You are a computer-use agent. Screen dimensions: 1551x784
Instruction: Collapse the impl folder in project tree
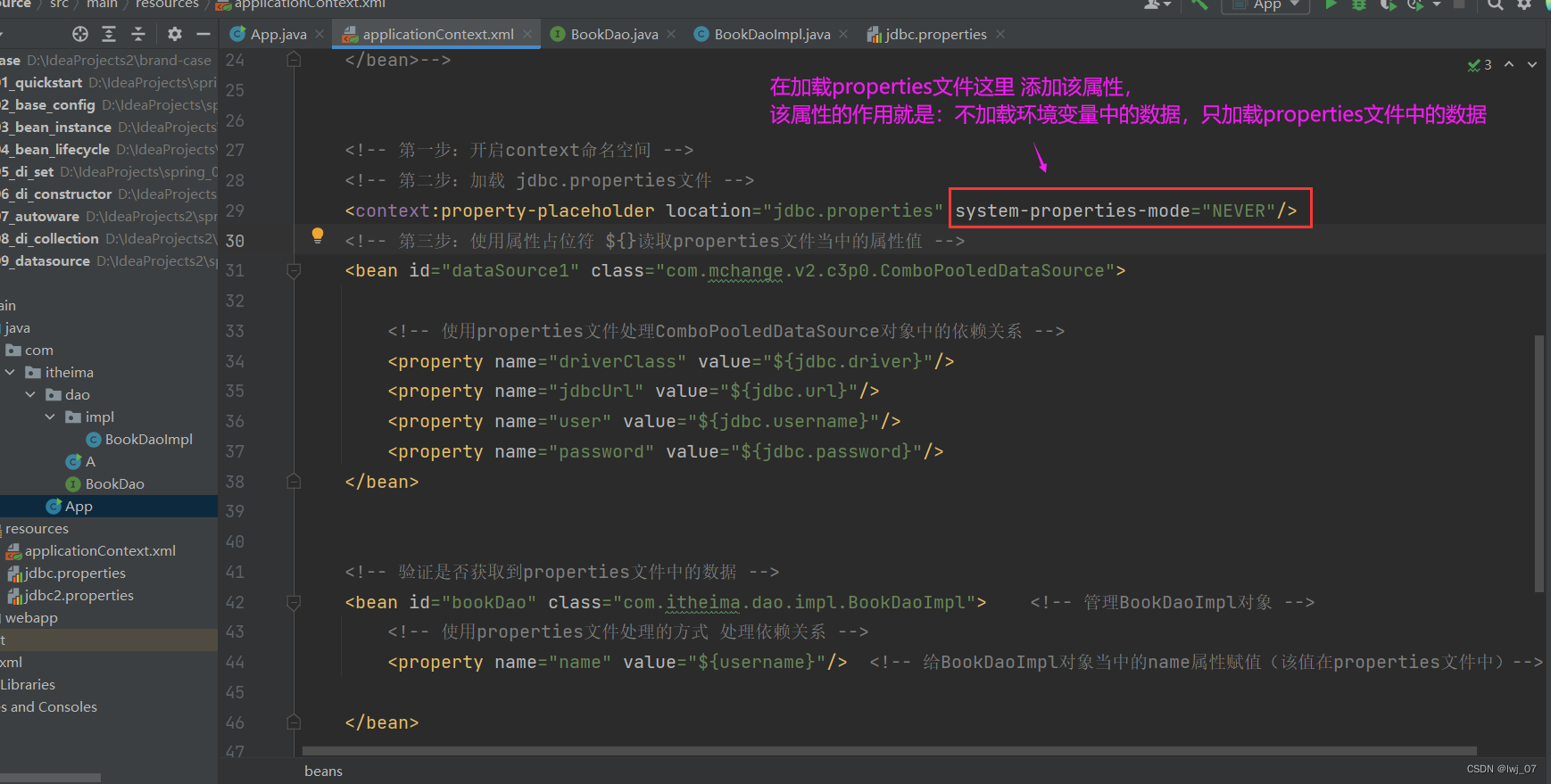pyautogui.click(x=50, y=417)
